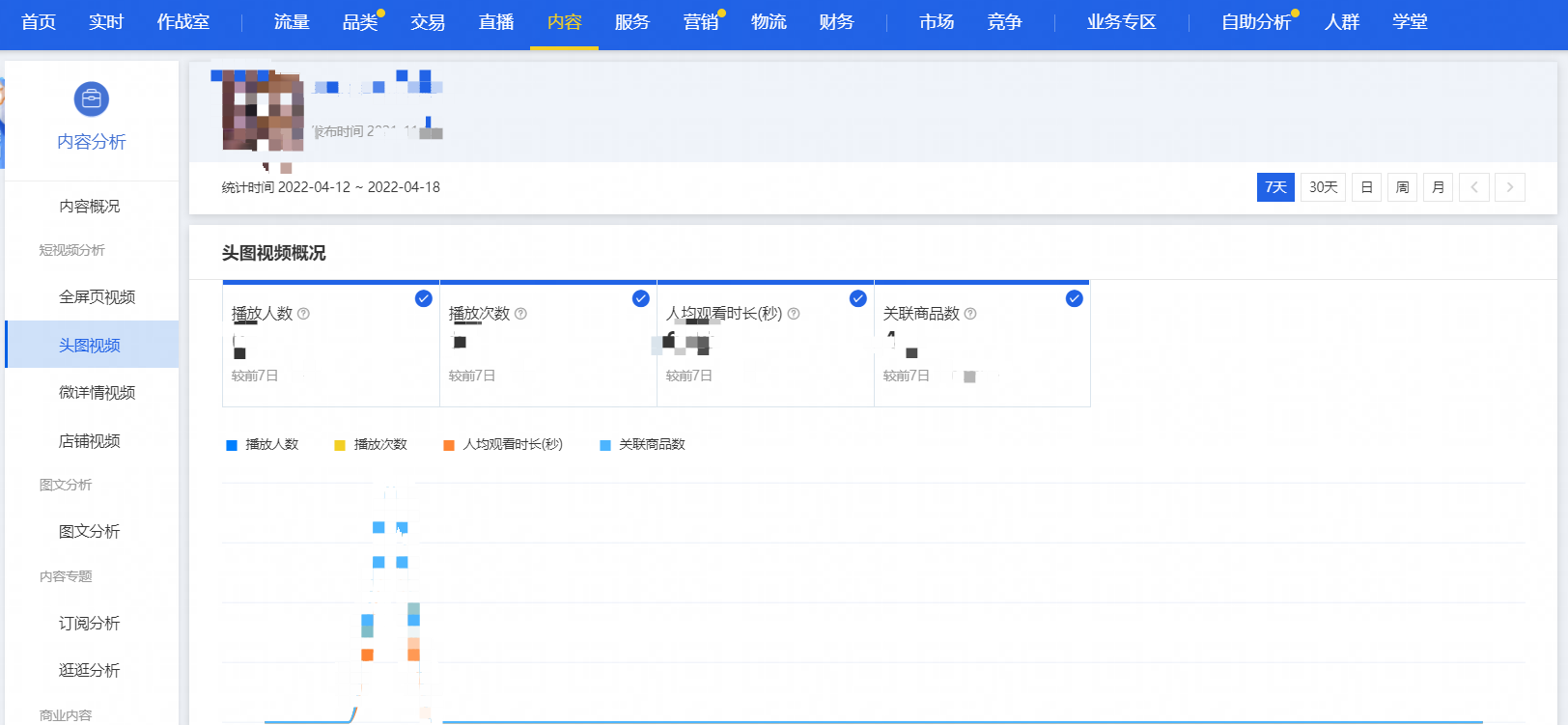Image resolution: width=1568 pixels, height=725 pixels.
Task: Open 店铺视频 in the sidebar
Action: coord(92,441)
